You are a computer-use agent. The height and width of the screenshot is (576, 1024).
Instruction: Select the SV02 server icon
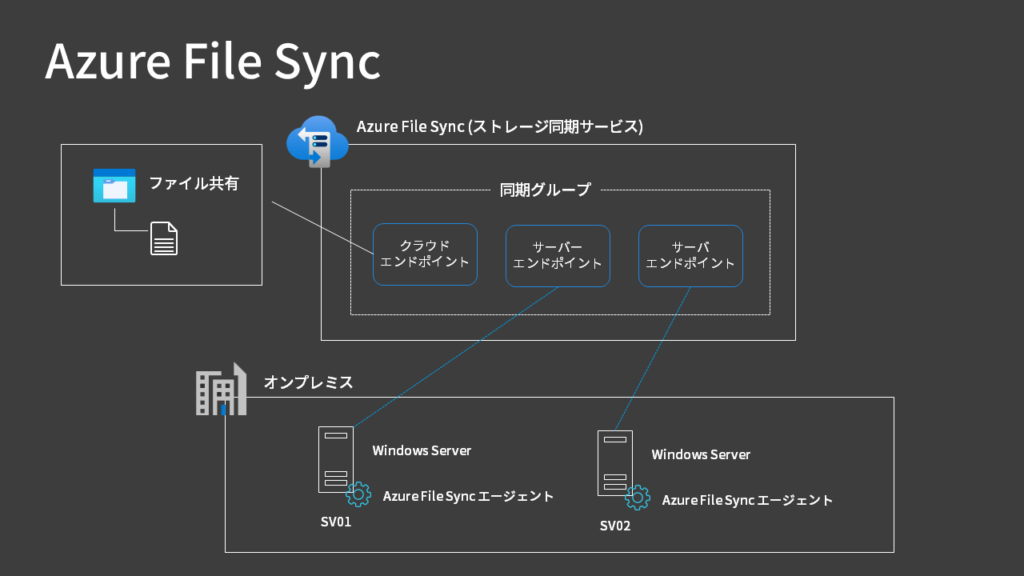[615, 461]
